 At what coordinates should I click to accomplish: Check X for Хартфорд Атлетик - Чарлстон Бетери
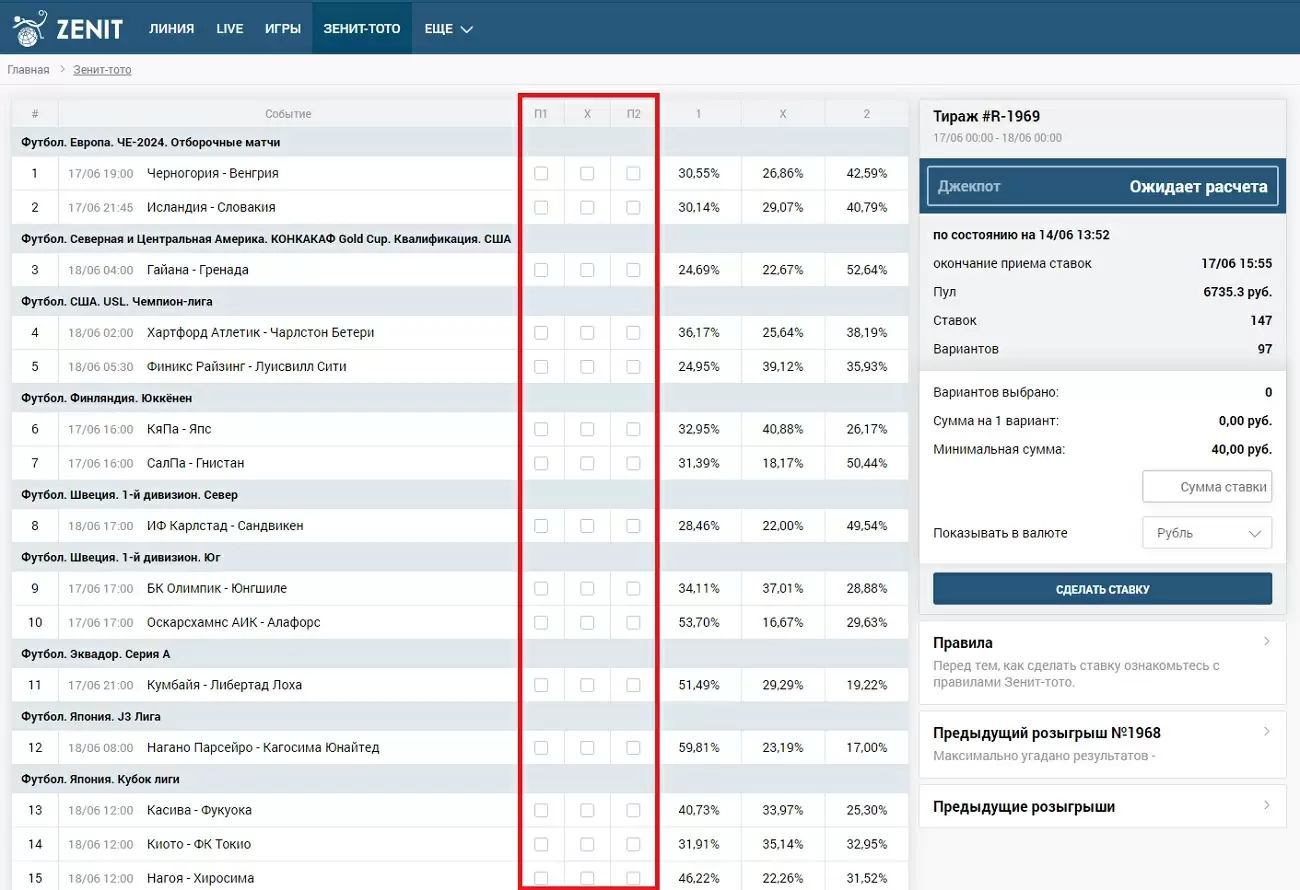click(587, 332)
